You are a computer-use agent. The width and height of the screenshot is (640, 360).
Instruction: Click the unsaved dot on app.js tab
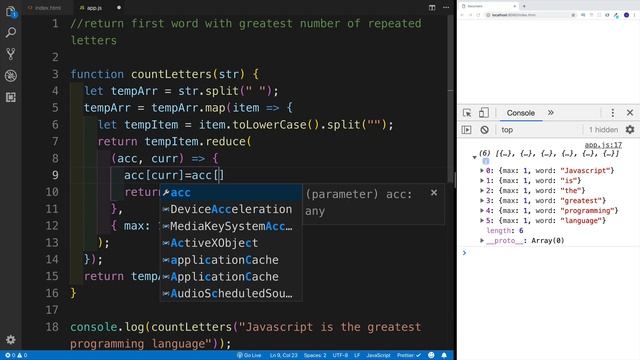click(119, 7)
